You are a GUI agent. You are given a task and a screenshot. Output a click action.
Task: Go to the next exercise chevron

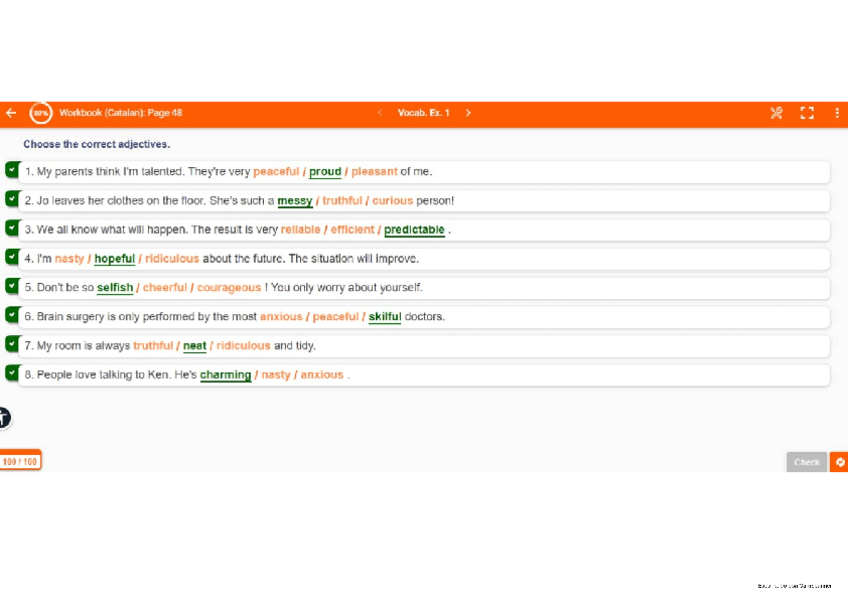click(468, 113)
